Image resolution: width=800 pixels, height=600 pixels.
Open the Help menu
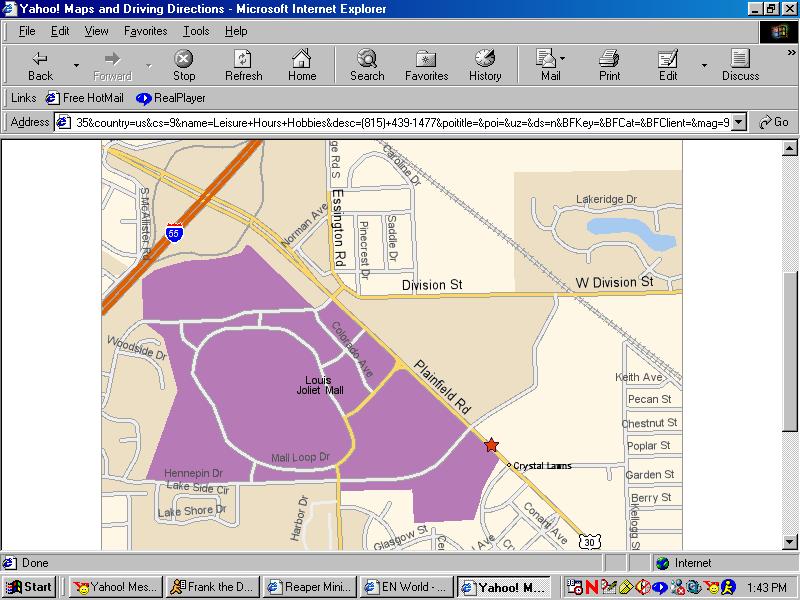point(236,31)
